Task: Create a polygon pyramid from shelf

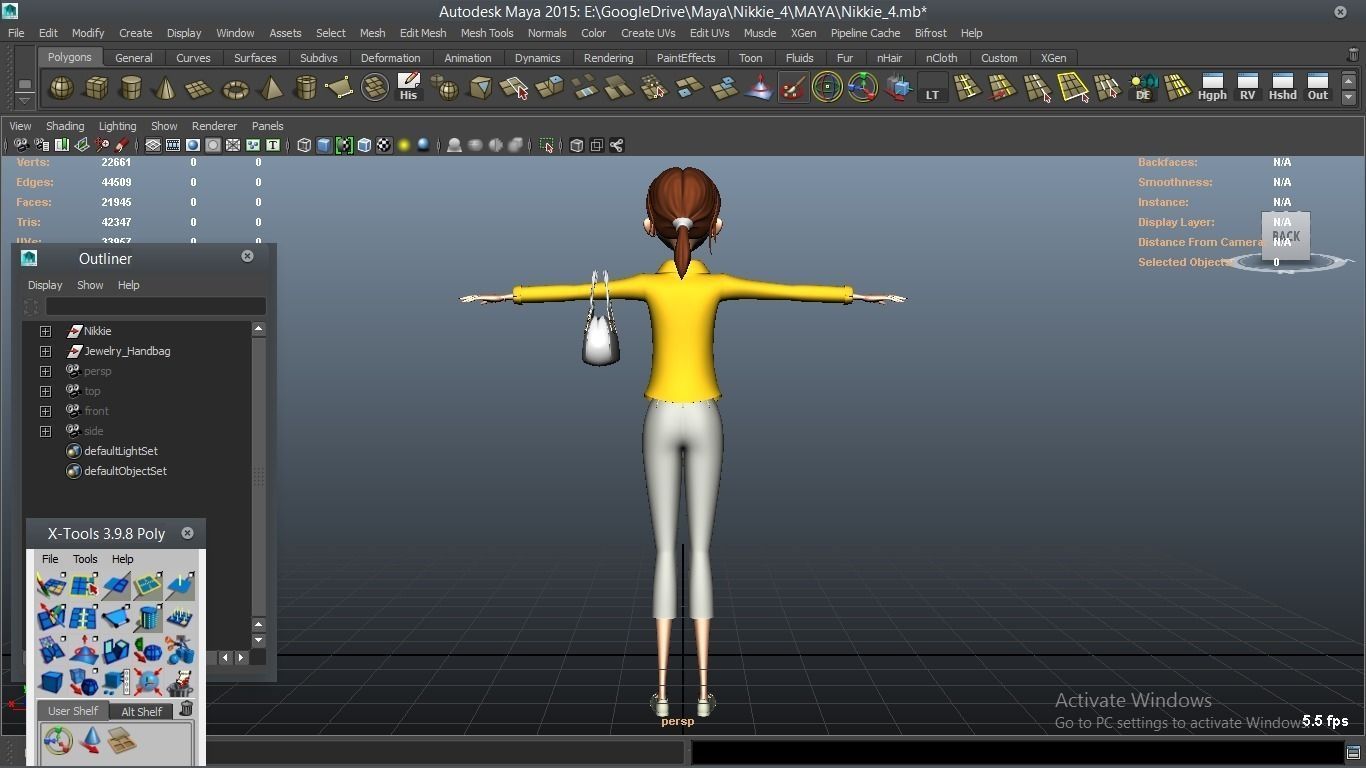Action: [x=270, y=88]
